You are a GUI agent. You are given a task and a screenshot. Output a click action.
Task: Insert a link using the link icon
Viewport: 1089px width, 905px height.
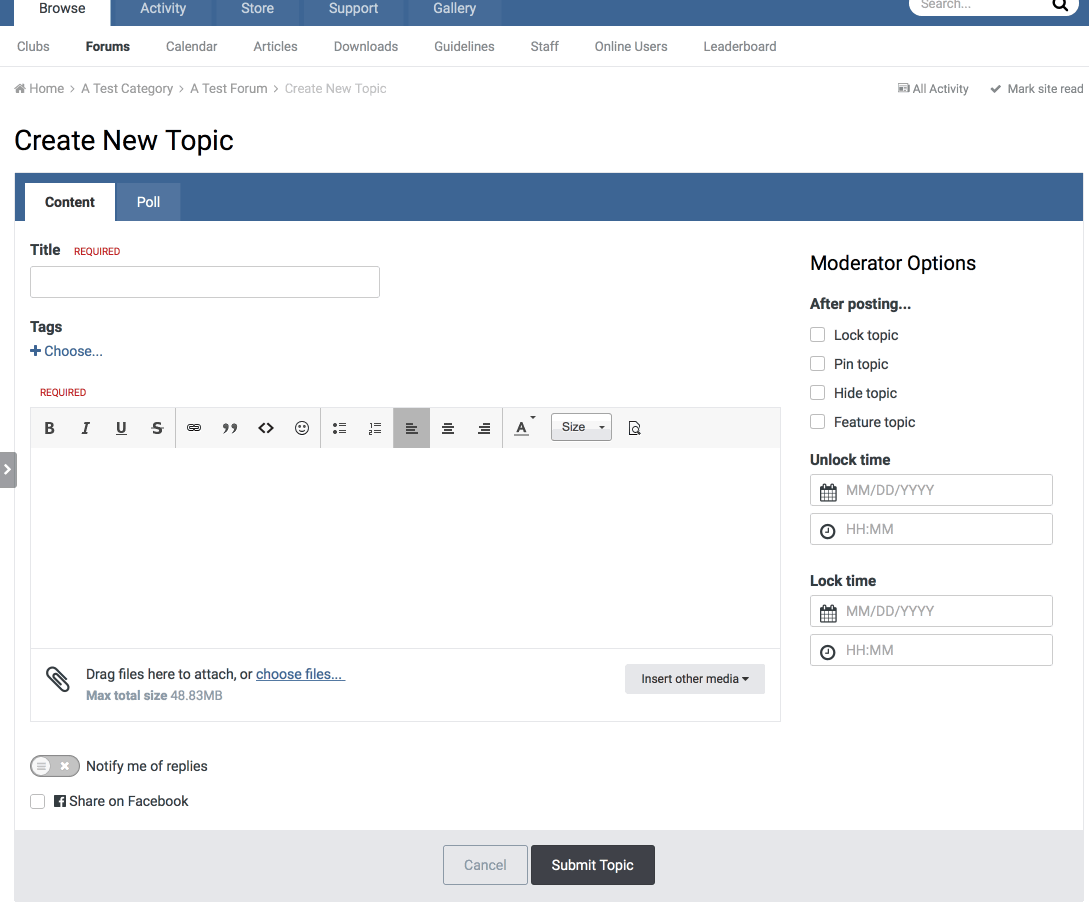(194, 428)
